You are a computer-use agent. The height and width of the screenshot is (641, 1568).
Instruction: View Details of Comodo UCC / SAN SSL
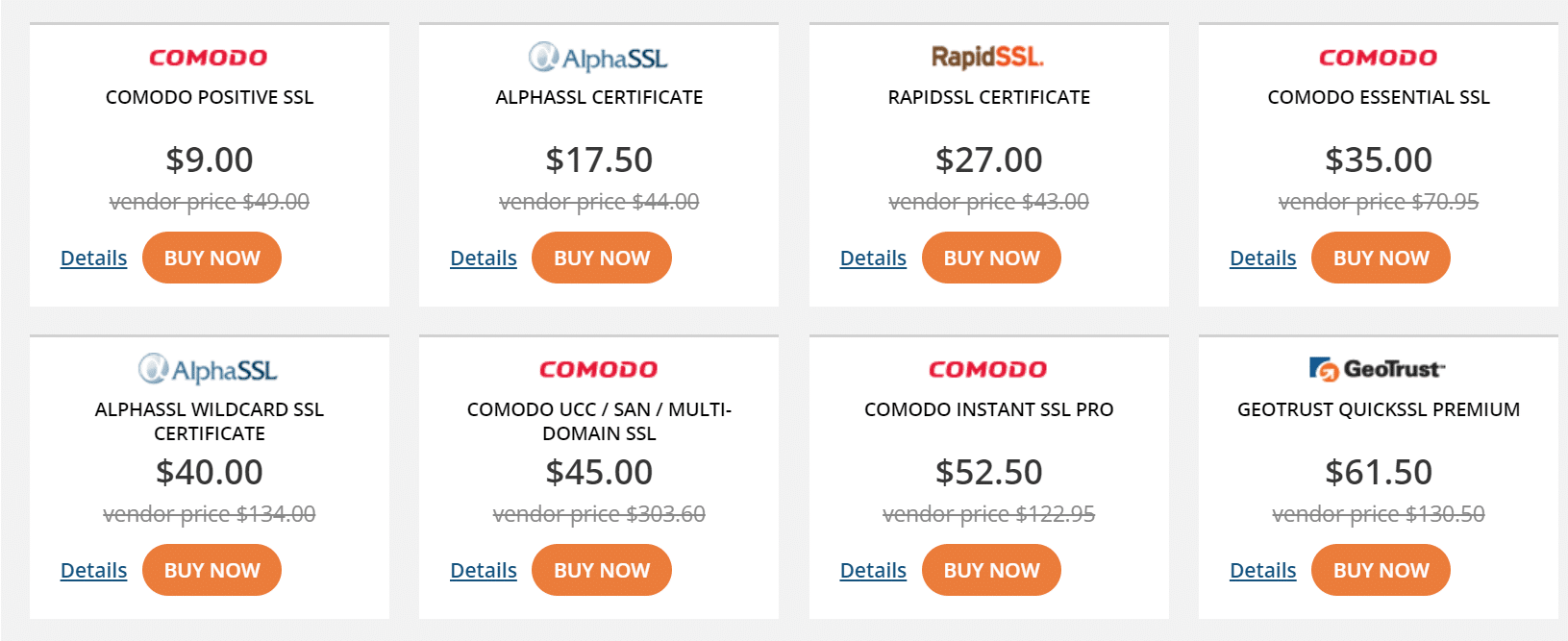pos(484,570)
